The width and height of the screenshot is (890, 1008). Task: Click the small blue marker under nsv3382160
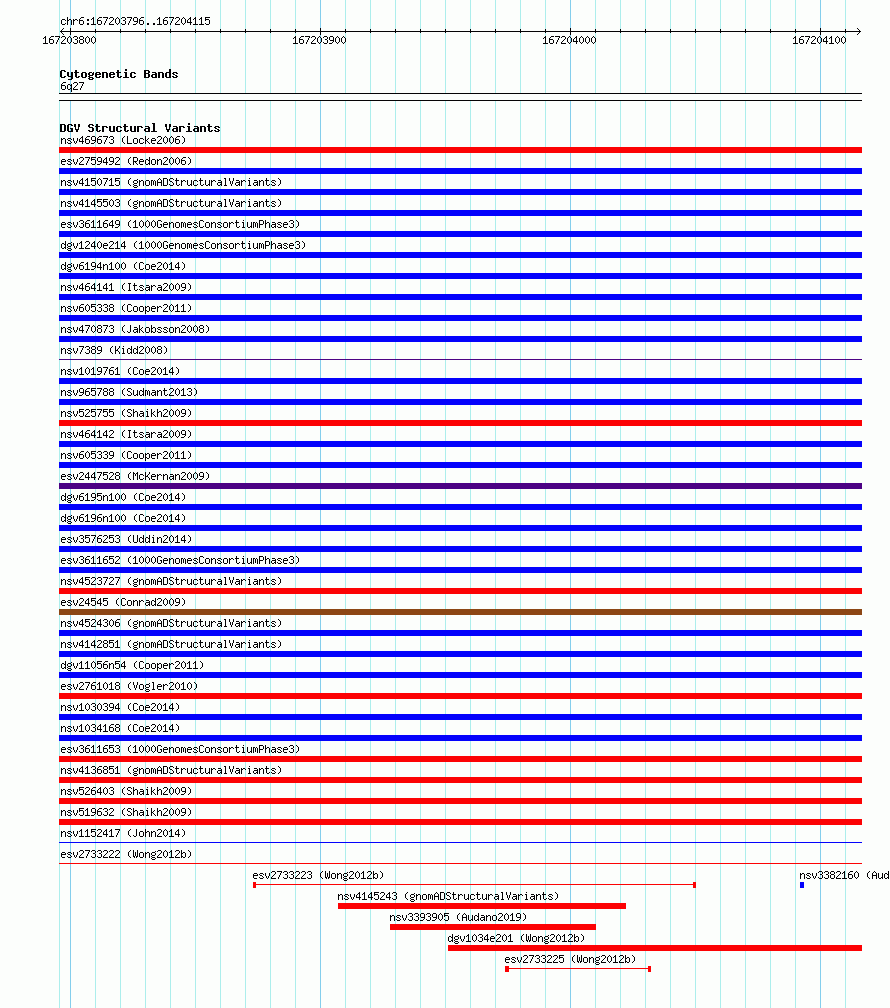802,885
